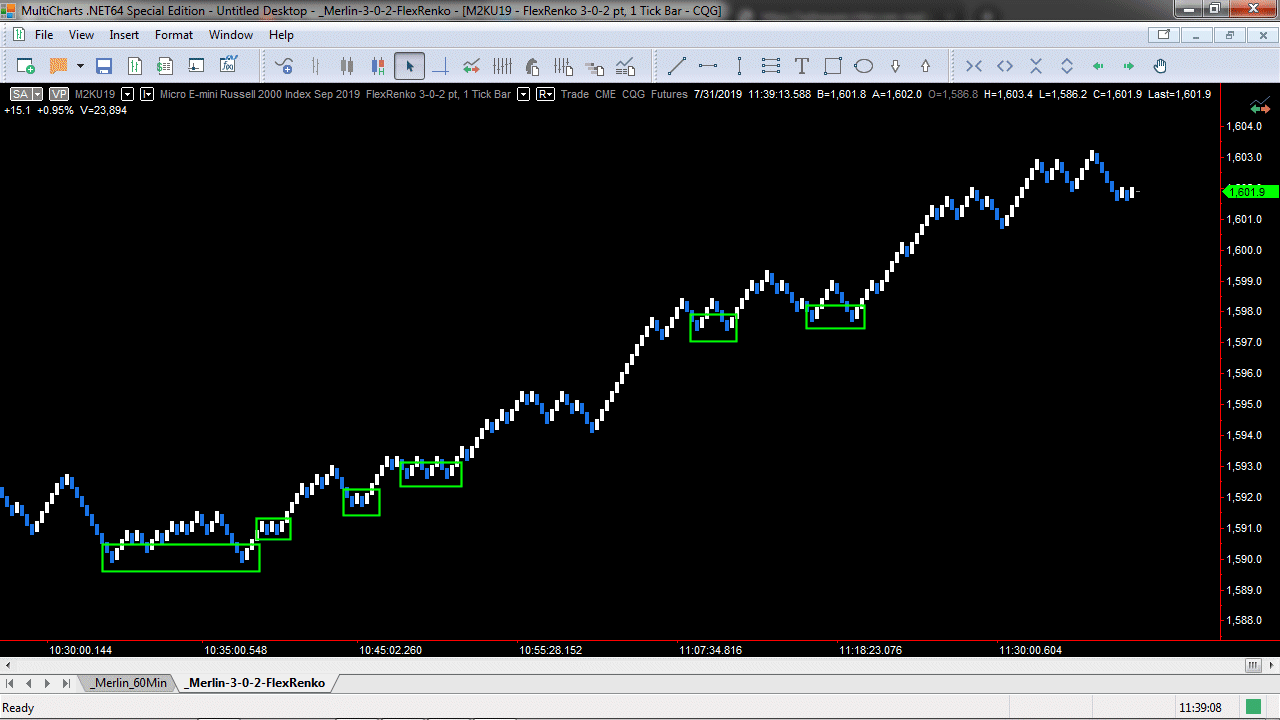1280x720 pixels.
Task: Go to the next workspace tab arrow
Action: click(x=48, y=683)
